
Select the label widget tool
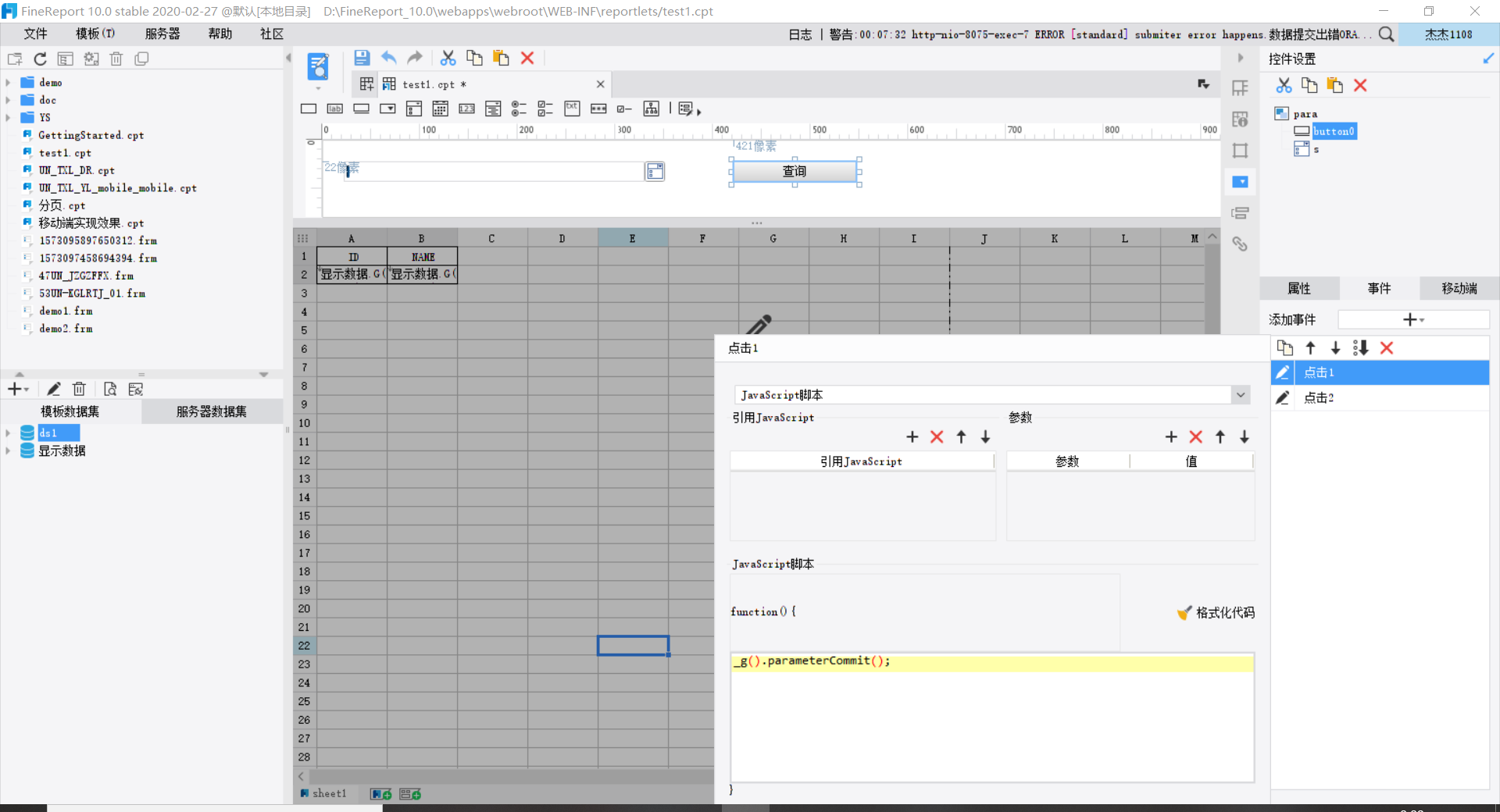click(x=335, y=109)
